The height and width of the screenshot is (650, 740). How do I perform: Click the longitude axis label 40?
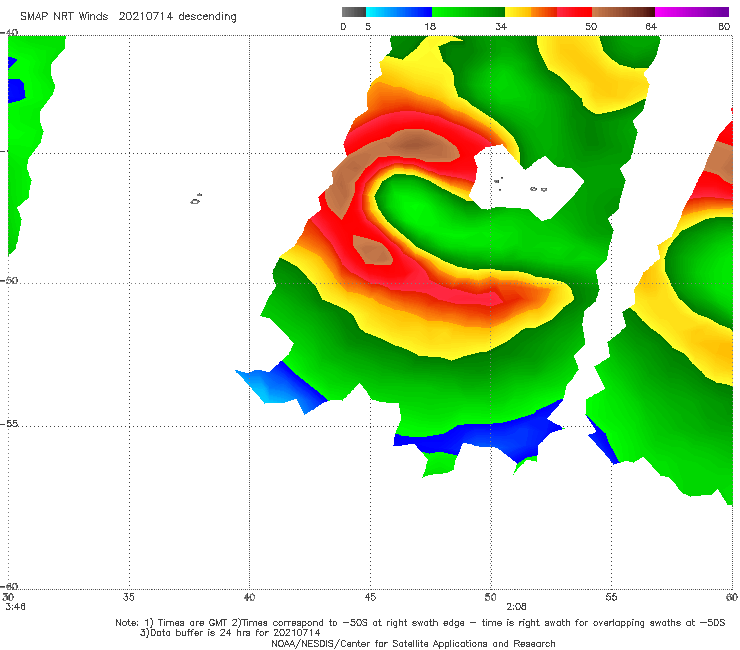click(249, 597)
